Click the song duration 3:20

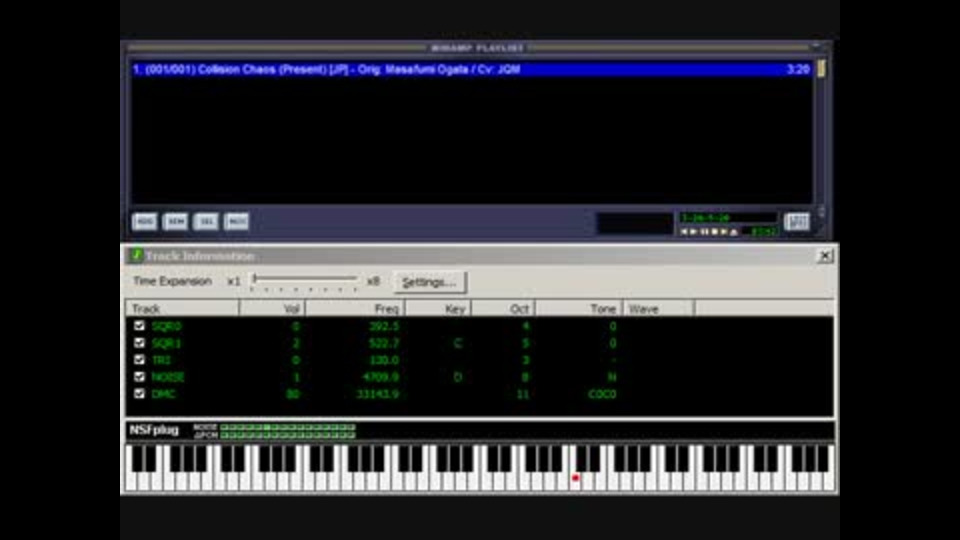(798, 69)
